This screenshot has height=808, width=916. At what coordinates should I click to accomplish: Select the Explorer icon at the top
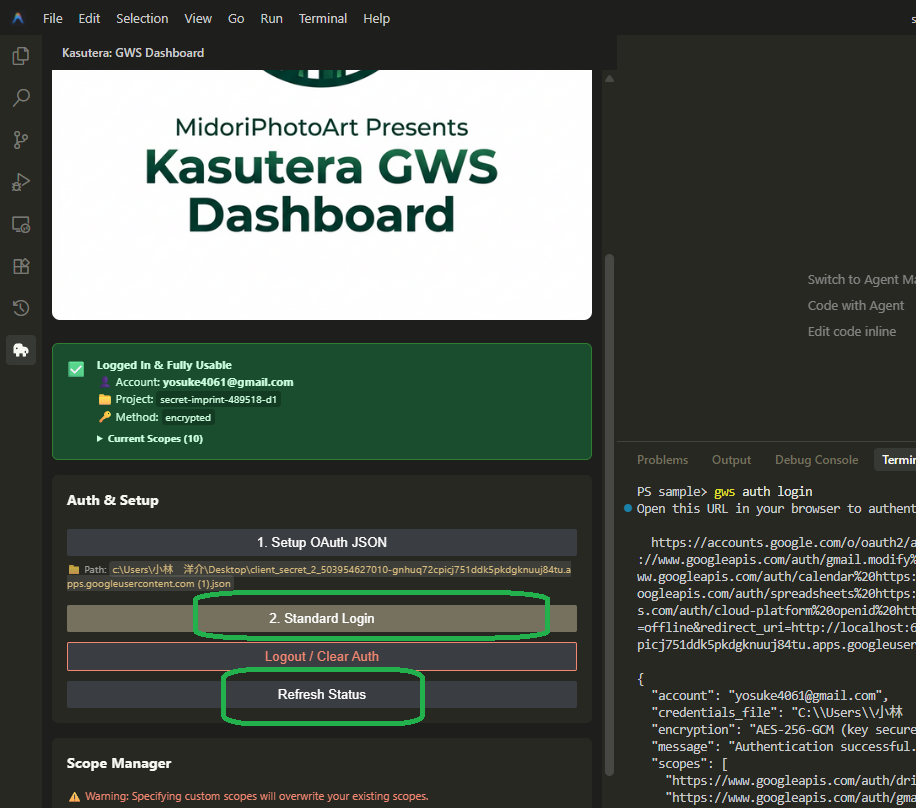[x=20, y=56]
